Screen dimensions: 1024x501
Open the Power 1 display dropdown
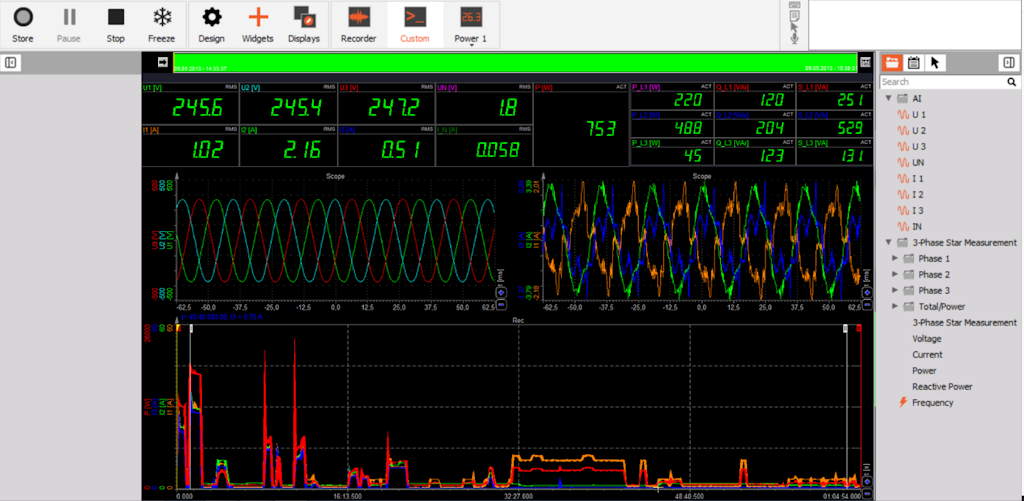pos(471,25)
